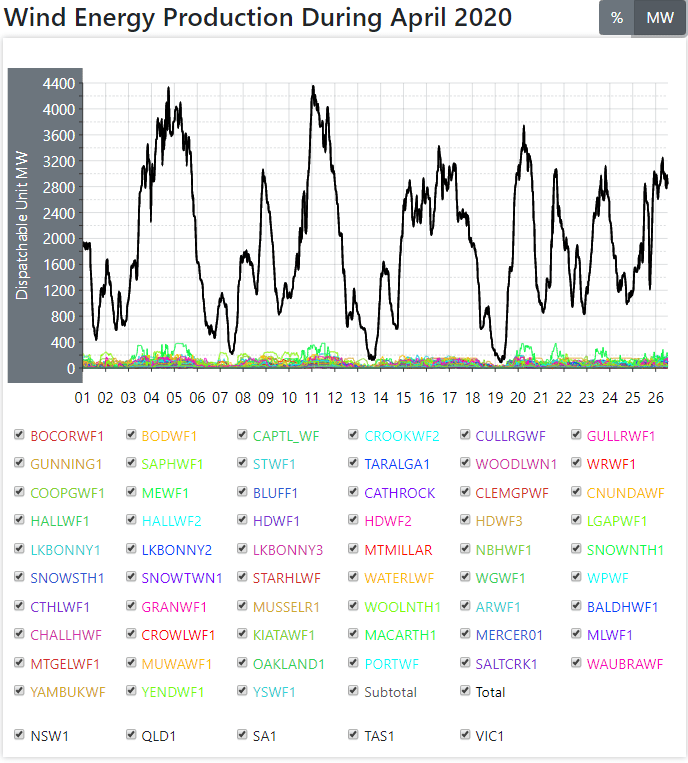Viewport: 688px width, 763px height.
Task: Toggle the TAS1 region checkbox
Action: [354, 735]
